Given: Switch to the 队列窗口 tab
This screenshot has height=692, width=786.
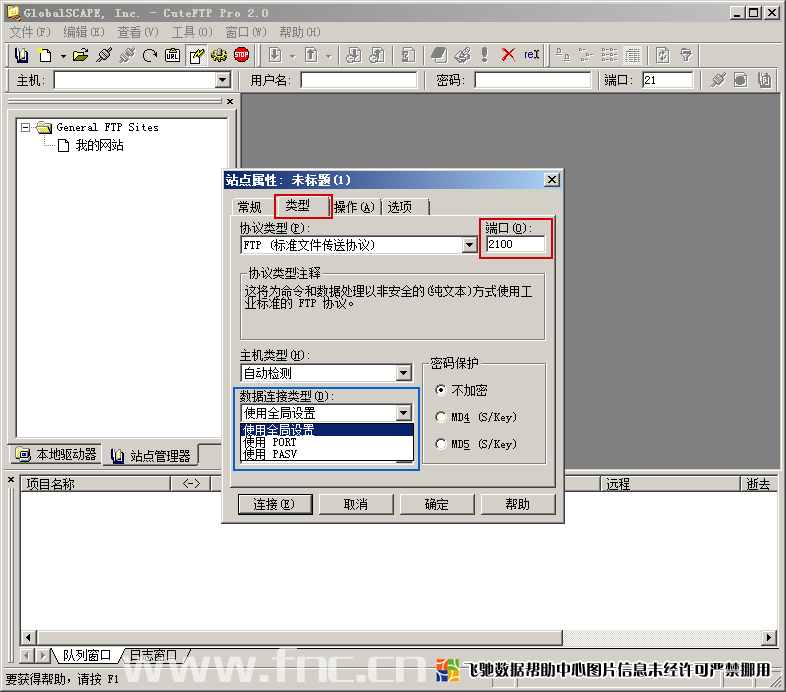Looking at the screenshot, I should [86, 655].
